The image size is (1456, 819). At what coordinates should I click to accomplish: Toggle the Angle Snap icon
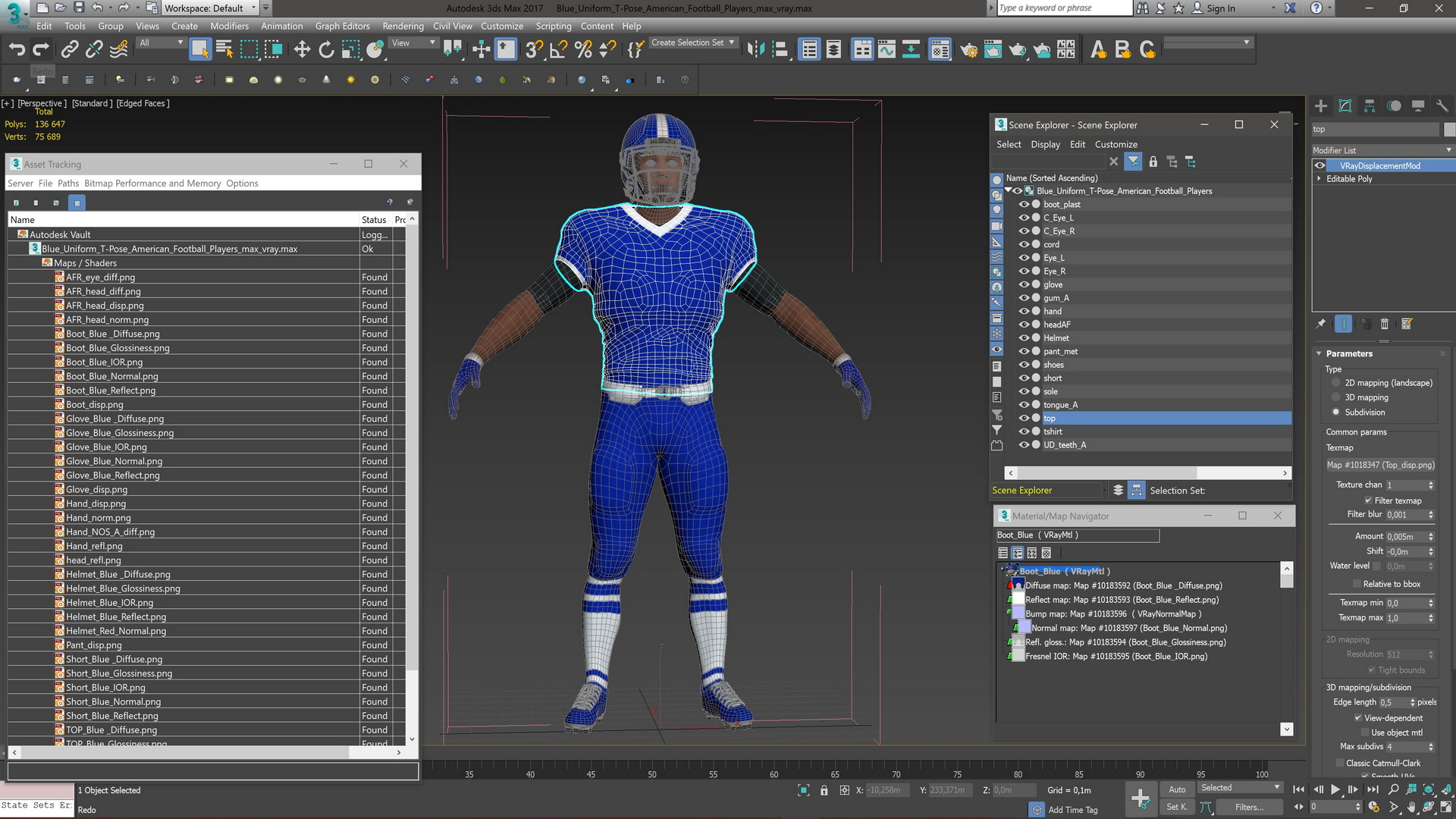(x=559, y=50)
